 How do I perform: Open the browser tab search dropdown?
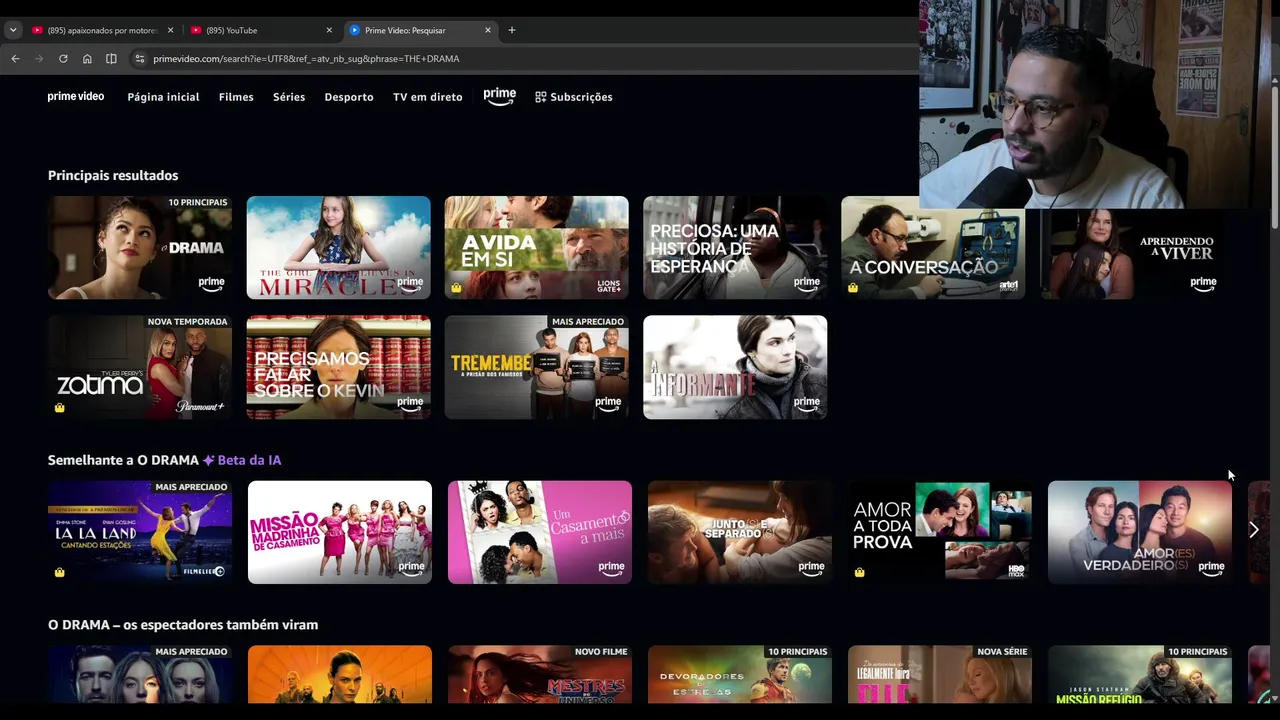(13, 30)
